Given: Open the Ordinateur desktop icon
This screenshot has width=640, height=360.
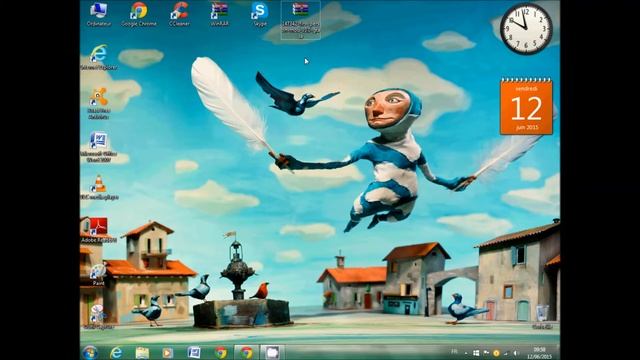Looking at the screenshot, I should click(98, 14).
